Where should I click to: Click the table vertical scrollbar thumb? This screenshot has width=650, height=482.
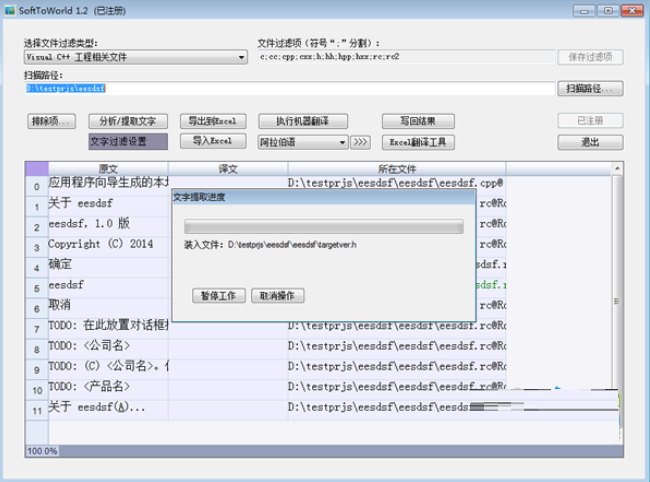(617, 301)
